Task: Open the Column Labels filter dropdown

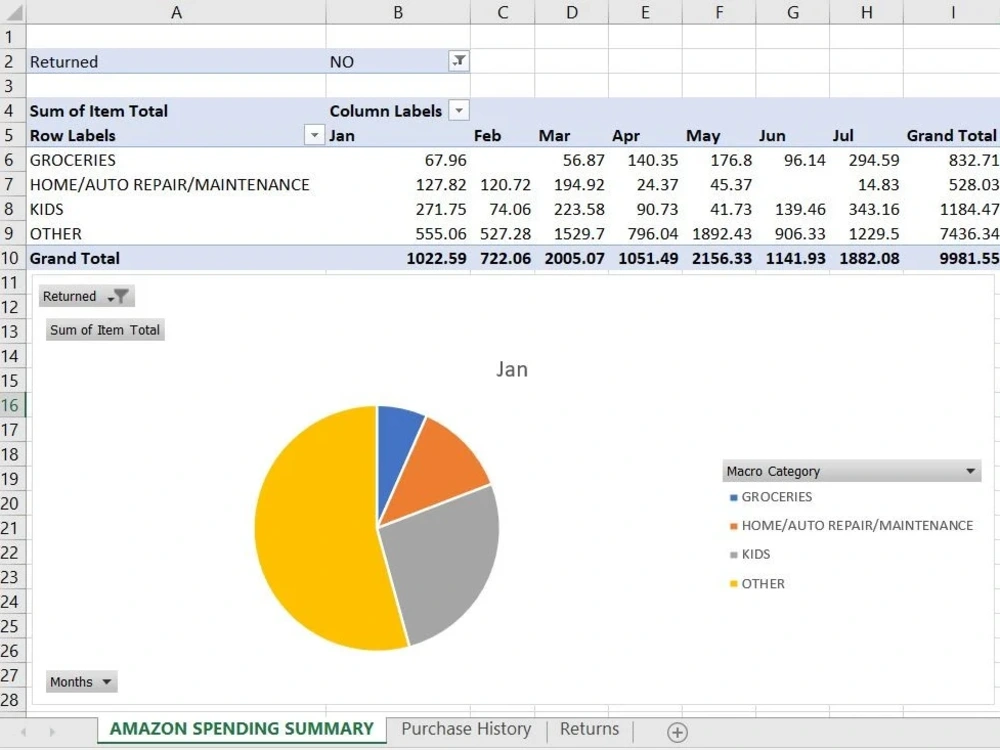Action: 459,110
